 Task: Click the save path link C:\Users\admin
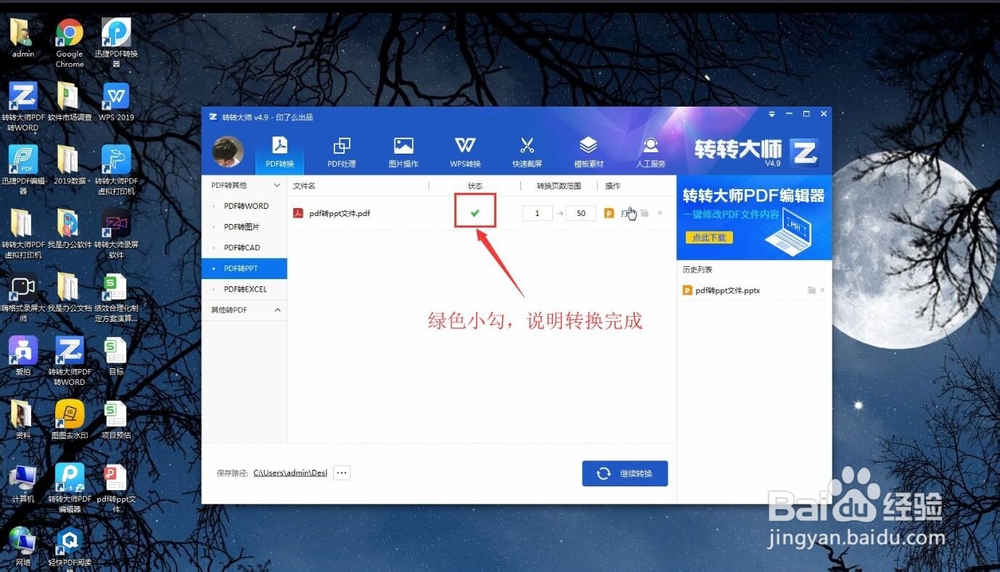pos(290,473)
